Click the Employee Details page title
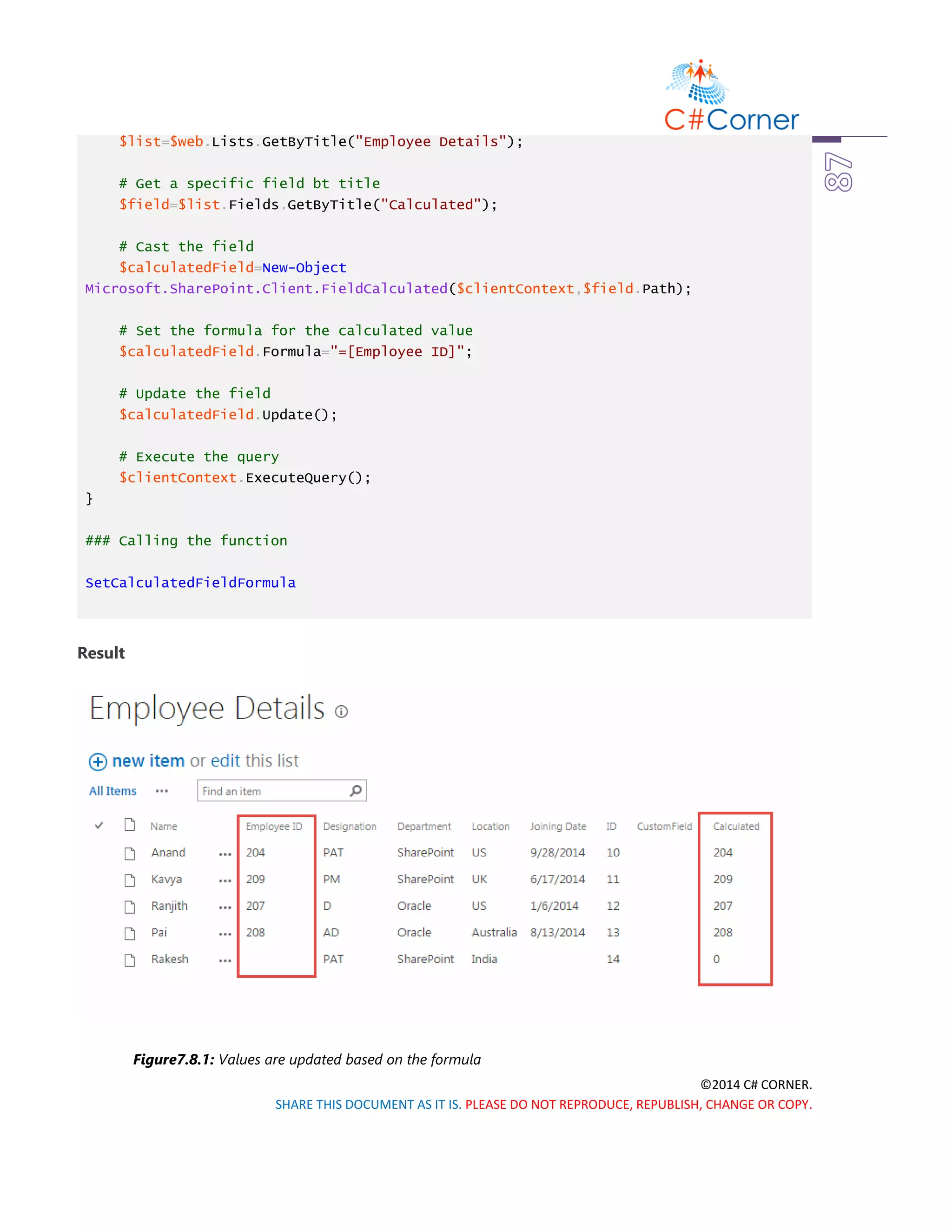 [207, 709]
